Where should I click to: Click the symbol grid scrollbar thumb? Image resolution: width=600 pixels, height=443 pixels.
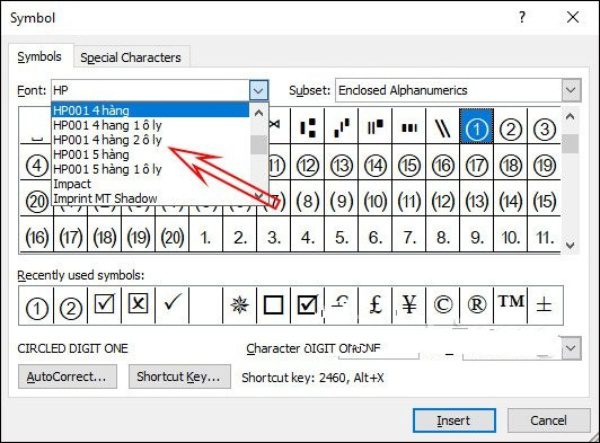[x=570, y=144]
